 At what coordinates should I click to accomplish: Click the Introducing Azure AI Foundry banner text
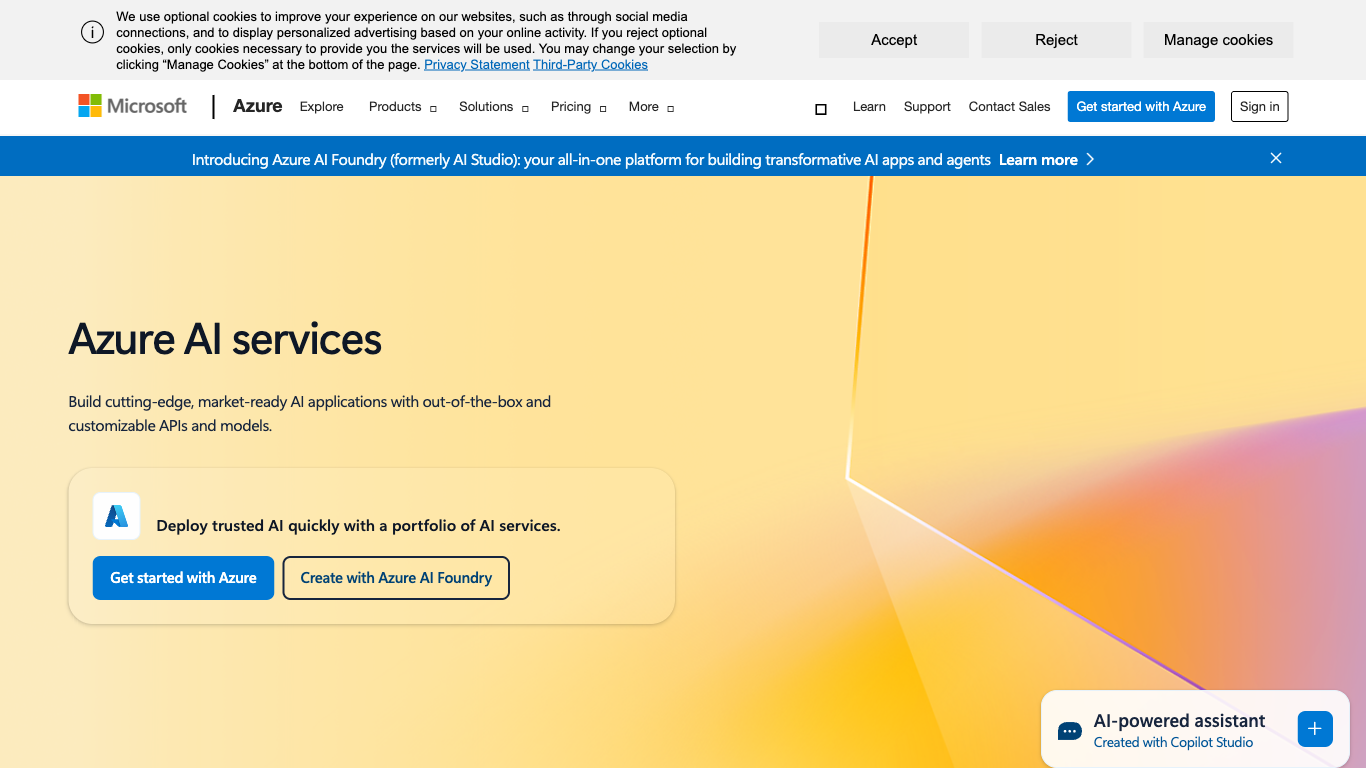pyautogui.click(x=591, y=160)
